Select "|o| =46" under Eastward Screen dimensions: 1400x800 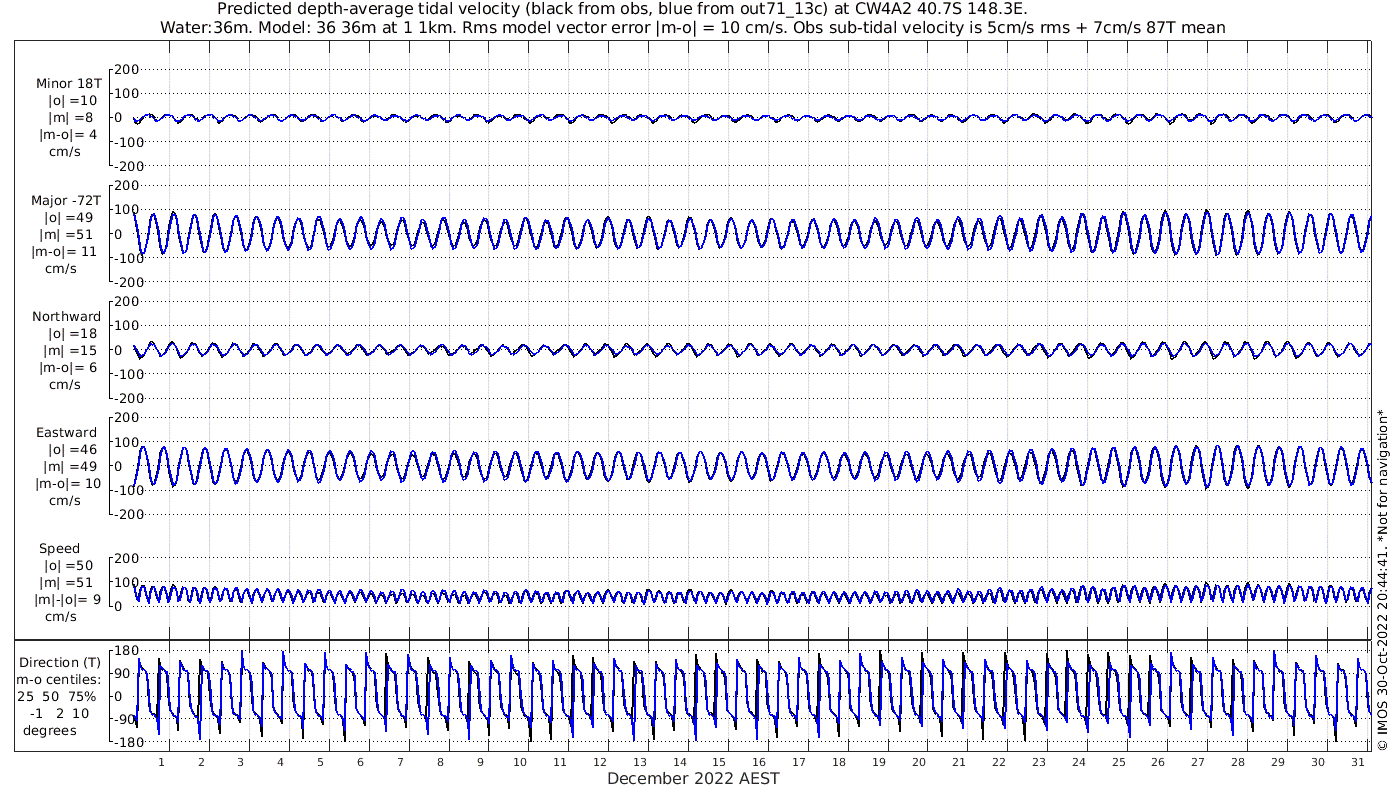point(72,450)
